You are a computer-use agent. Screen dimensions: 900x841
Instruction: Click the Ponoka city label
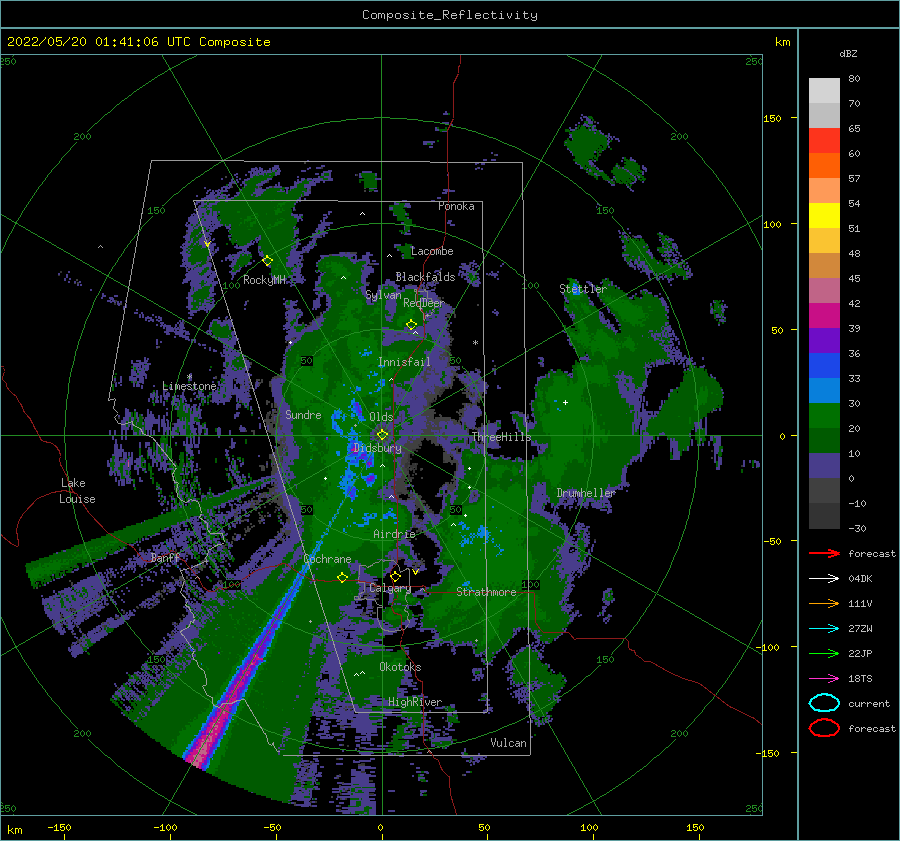click(x=456, y=206)
